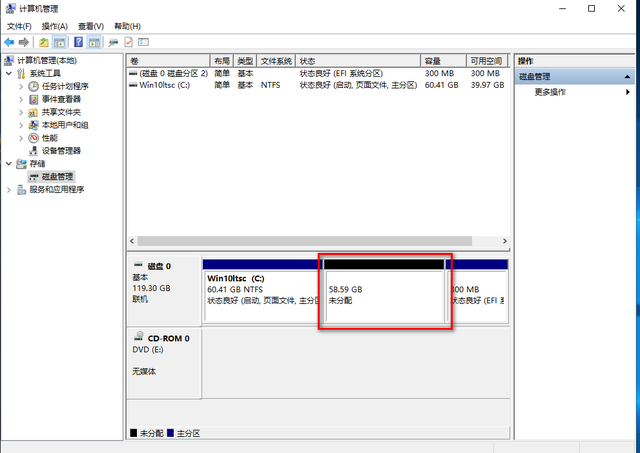
Task: Click the 设备管理器 icon
Action: pyautogui.click(x=34, y=151)
